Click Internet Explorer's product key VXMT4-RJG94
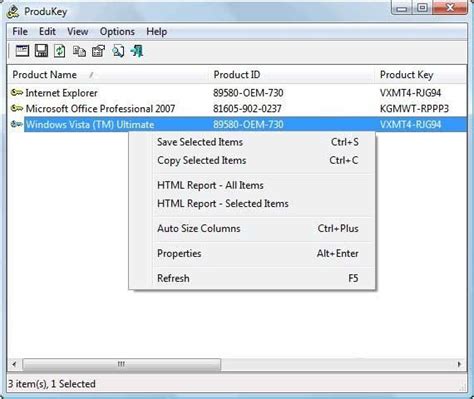Viewport: 474px width, 399px height. coord(410,93)
